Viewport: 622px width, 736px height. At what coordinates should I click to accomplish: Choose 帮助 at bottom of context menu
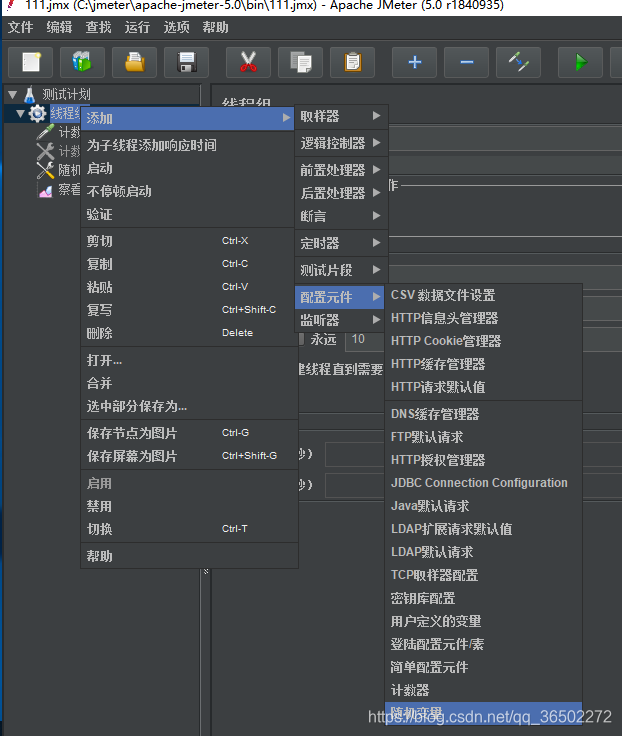[189, 556]
